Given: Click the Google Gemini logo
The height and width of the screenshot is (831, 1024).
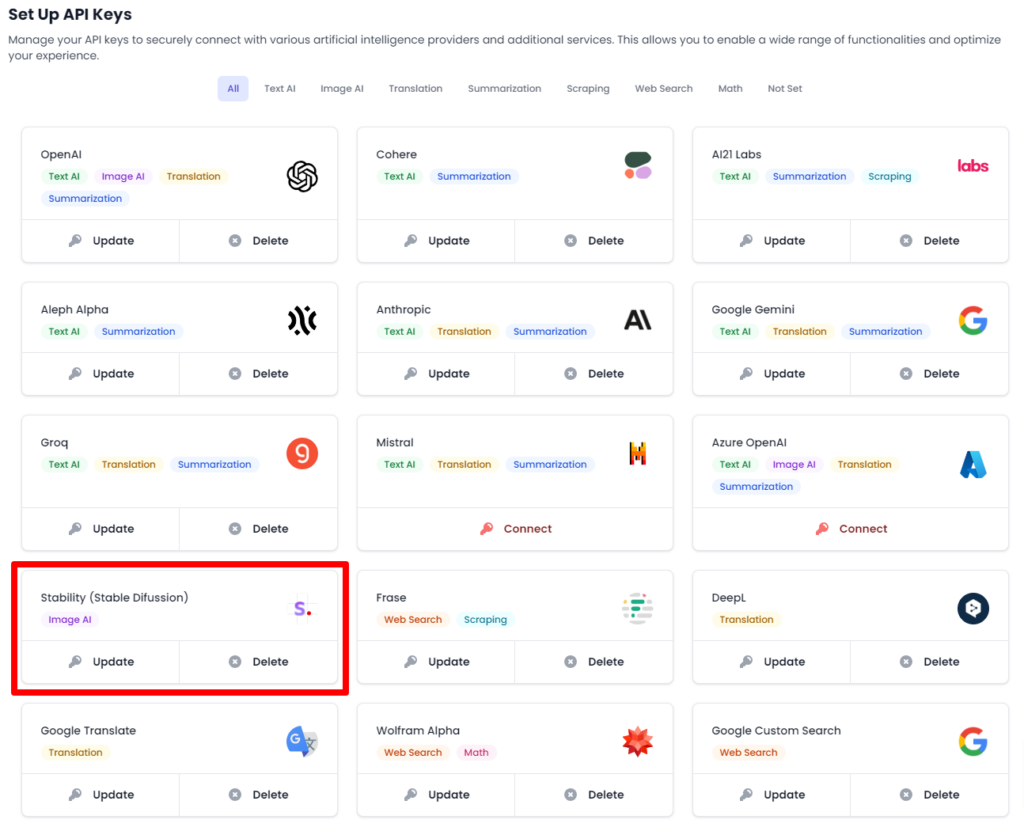Looking at the screenshot, I should [x=972, y=321].
